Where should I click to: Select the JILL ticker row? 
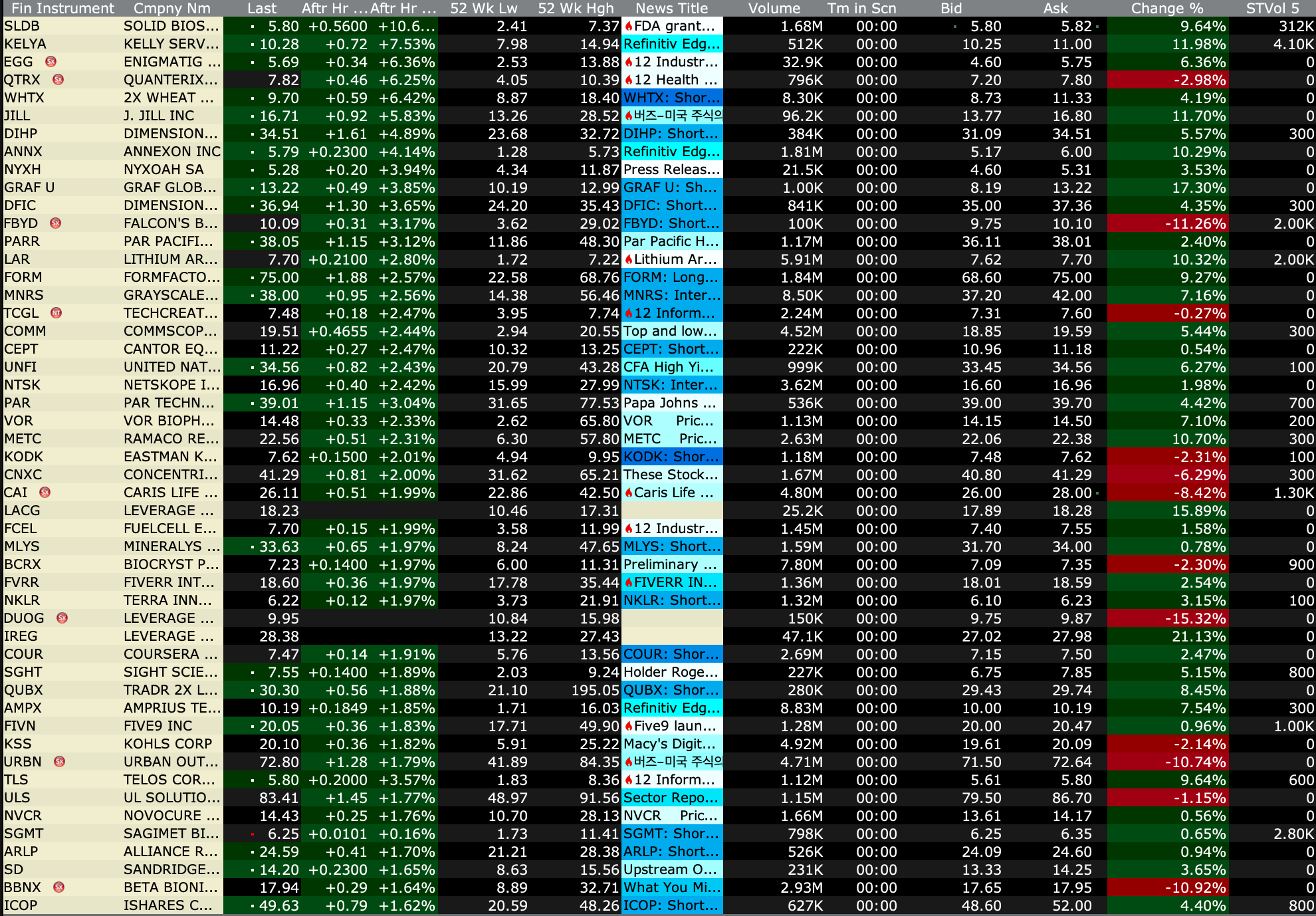tap(17, 116)
